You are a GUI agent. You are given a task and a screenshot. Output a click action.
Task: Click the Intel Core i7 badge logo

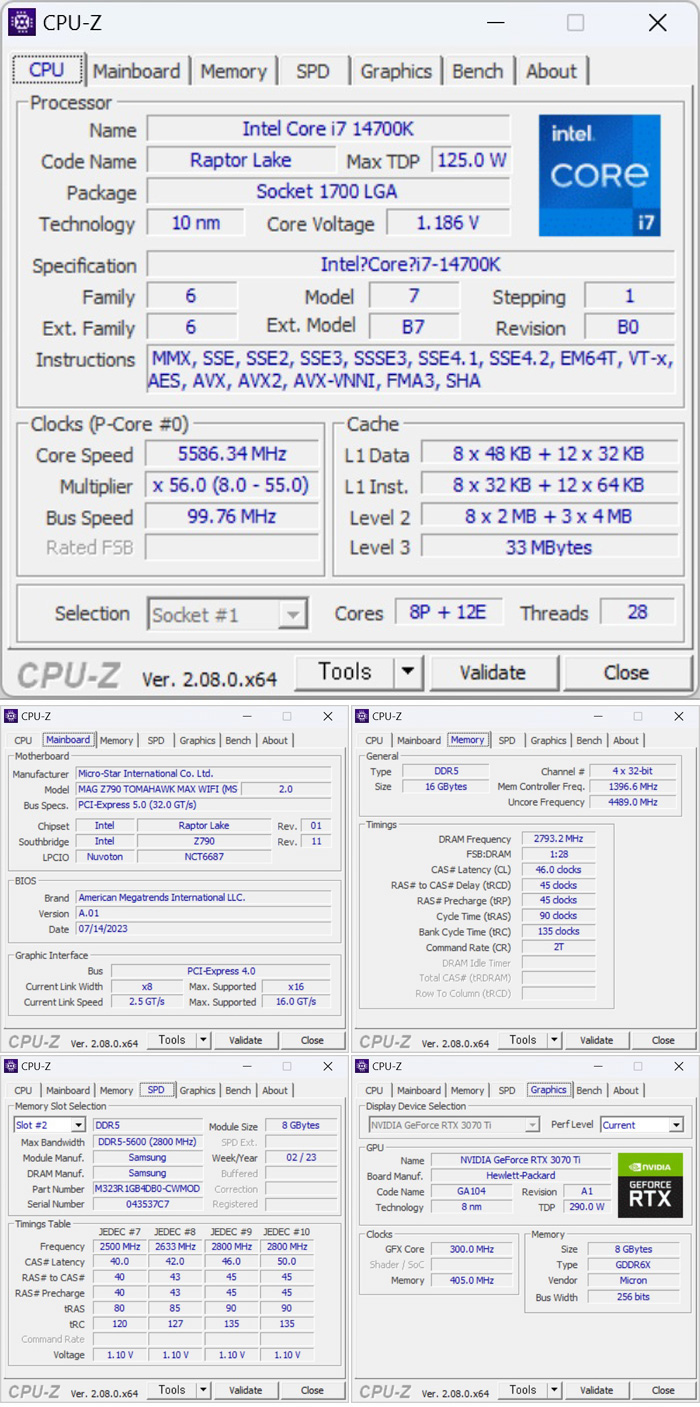click(x=600, y=175)
